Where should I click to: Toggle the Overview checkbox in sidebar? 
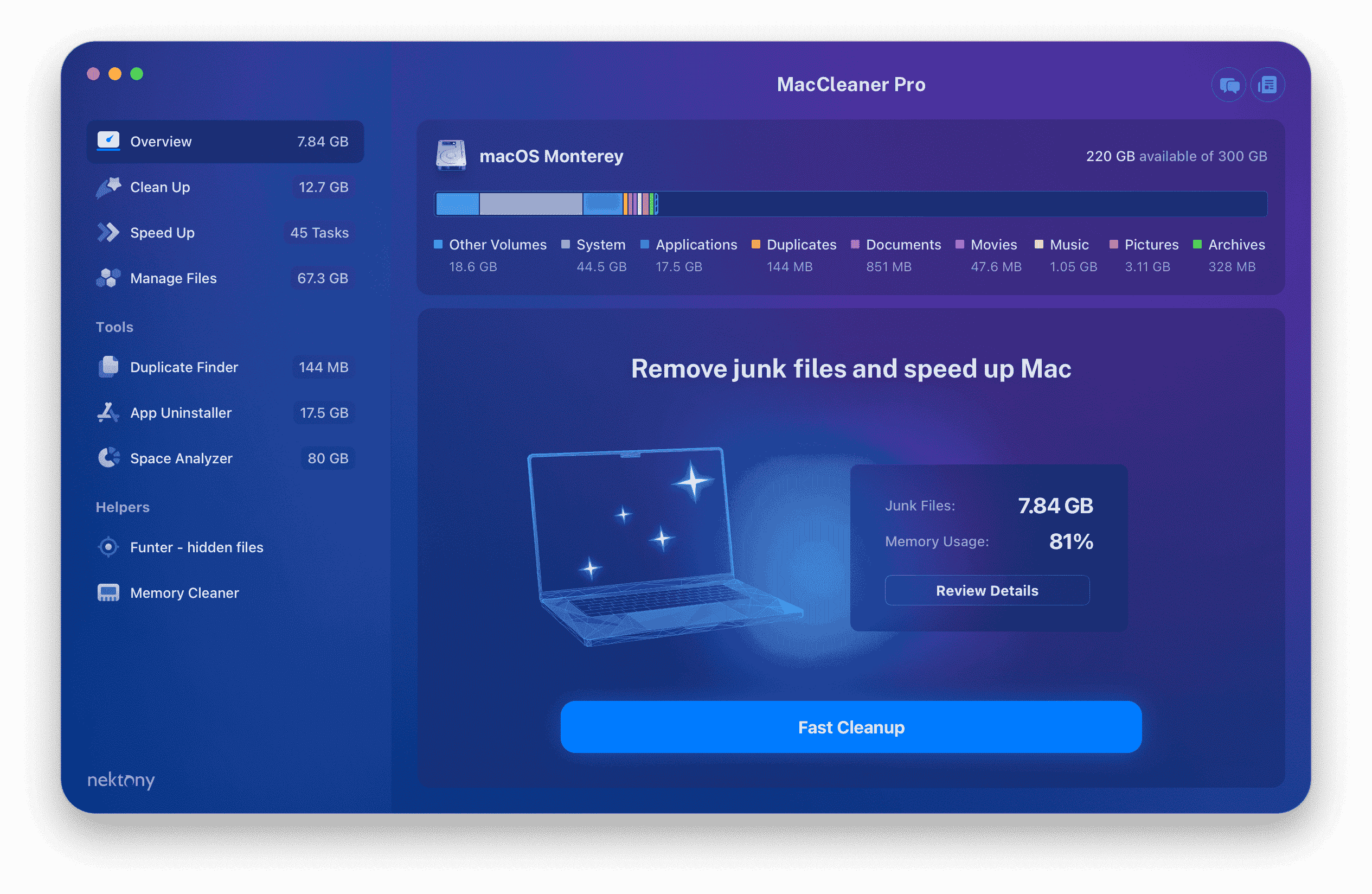[x=108, y=140]
